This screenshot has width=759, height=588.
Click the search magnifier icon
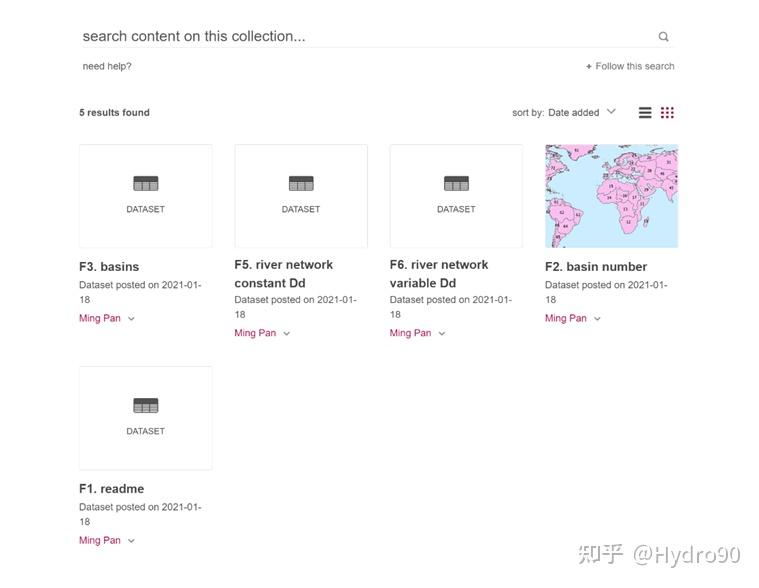tap(663, 37)
